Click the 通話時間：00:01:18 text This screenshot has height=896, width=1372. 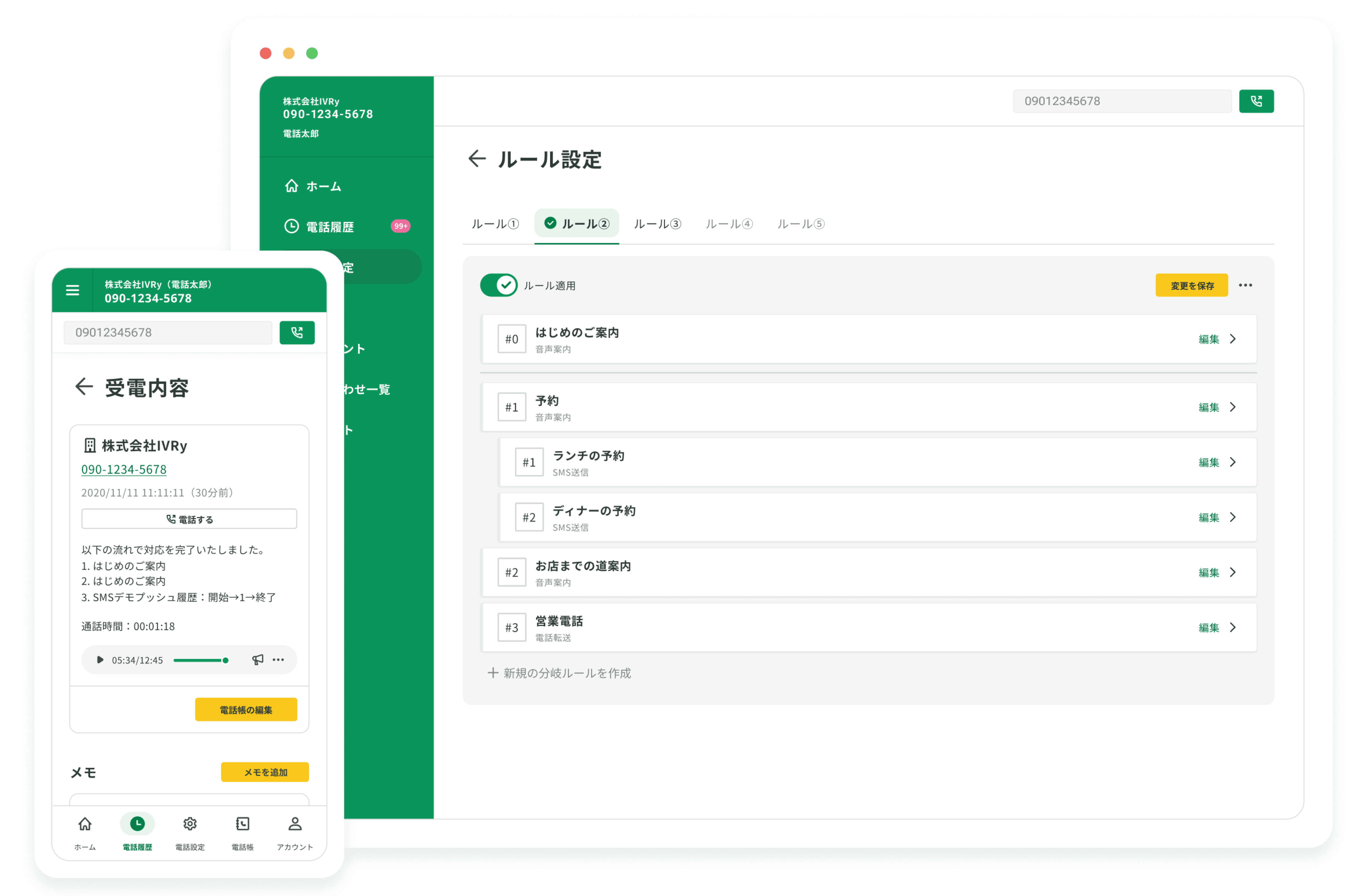128,626
